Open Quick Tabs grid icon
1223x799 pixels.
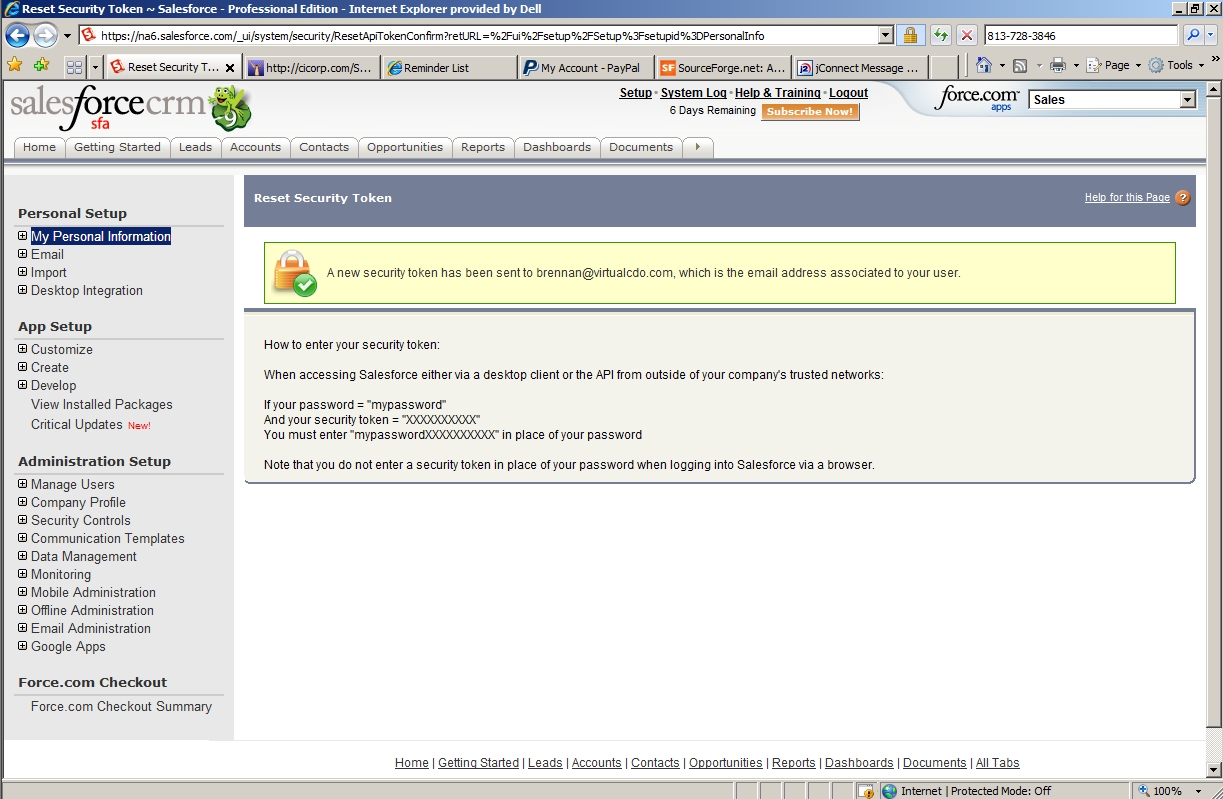tap(74, 67)
